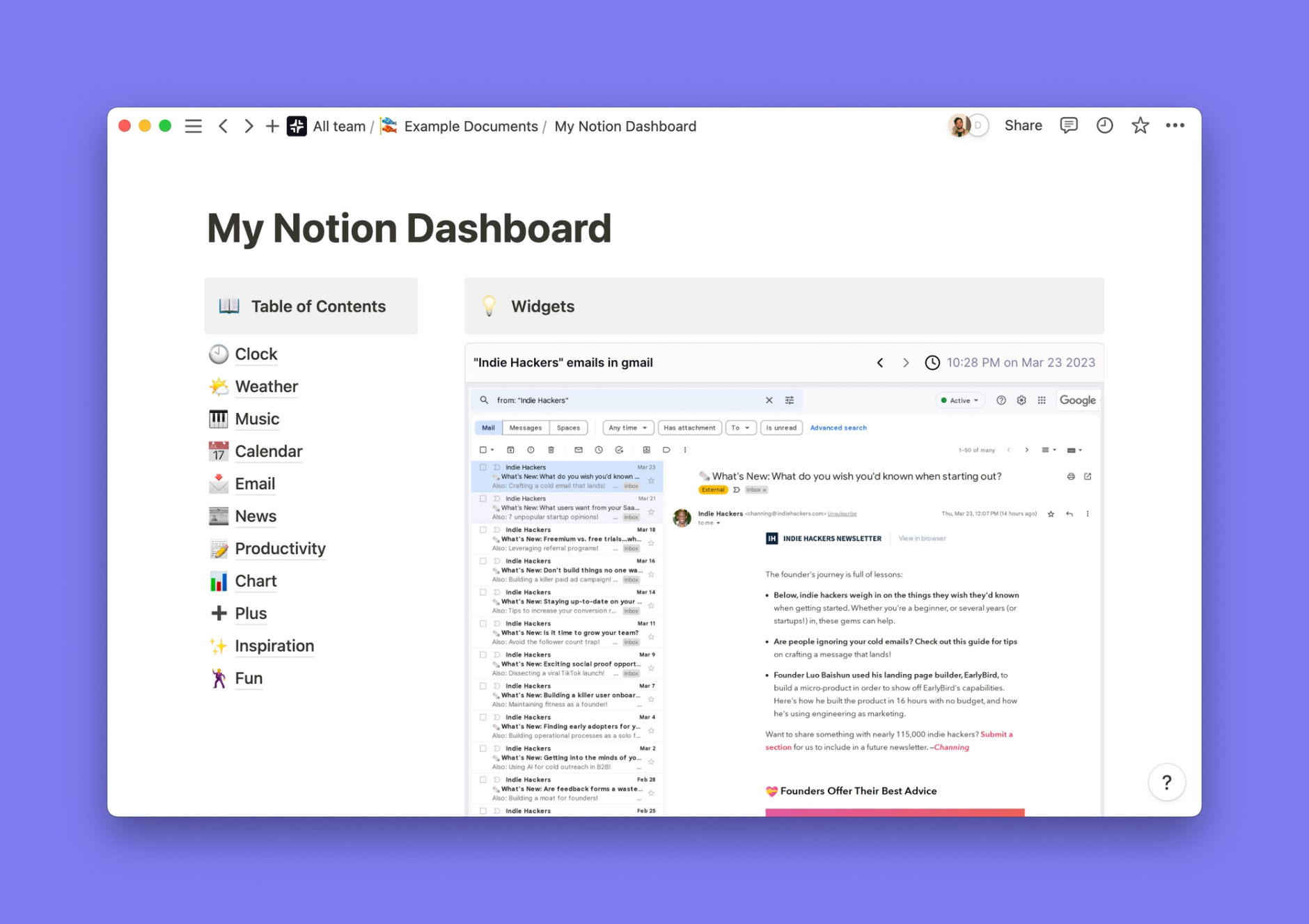
Task: Click the Has attachment filter chip
Action: 689,428
